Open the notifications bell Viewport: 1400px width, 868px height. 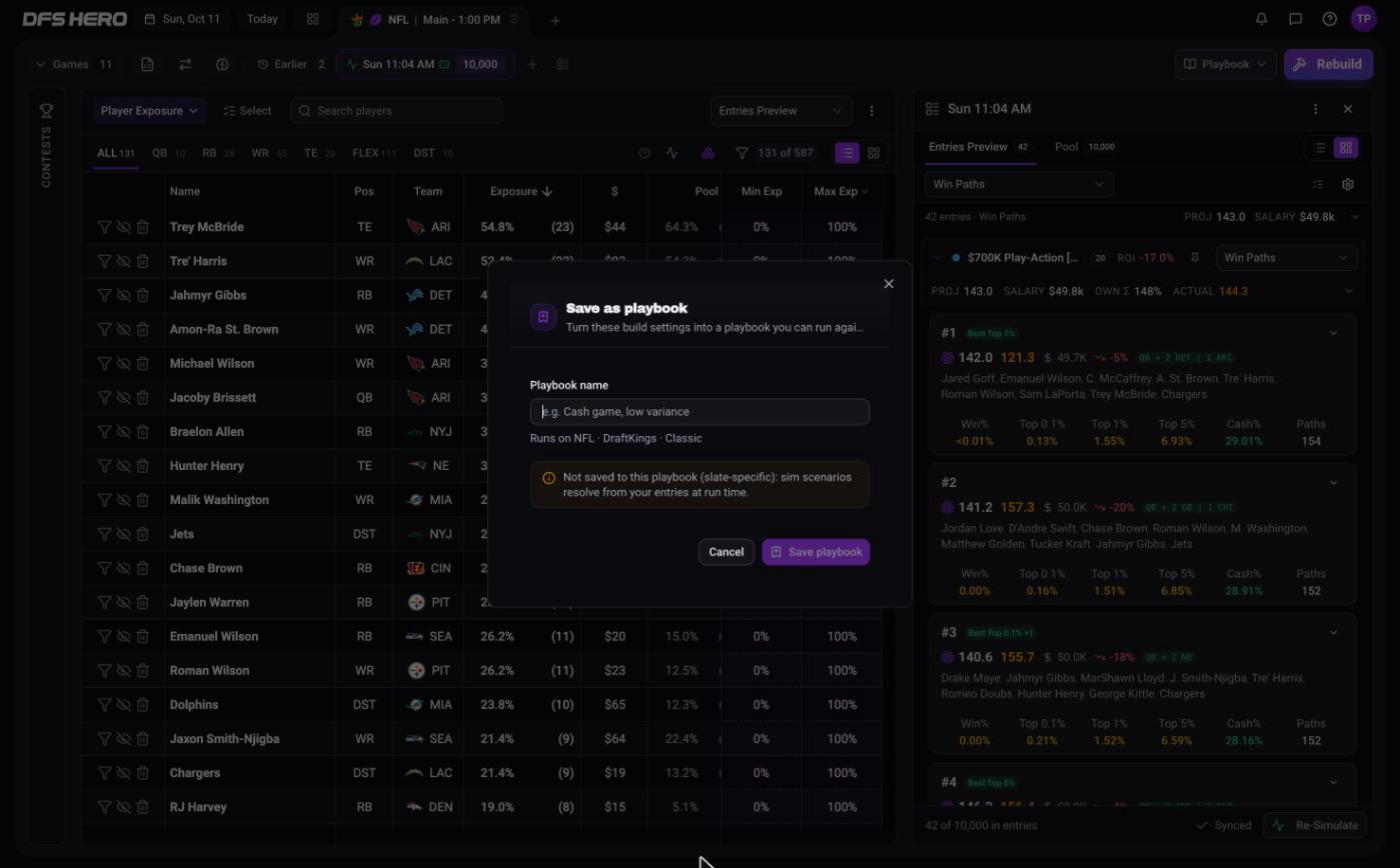coord(1262,19)
